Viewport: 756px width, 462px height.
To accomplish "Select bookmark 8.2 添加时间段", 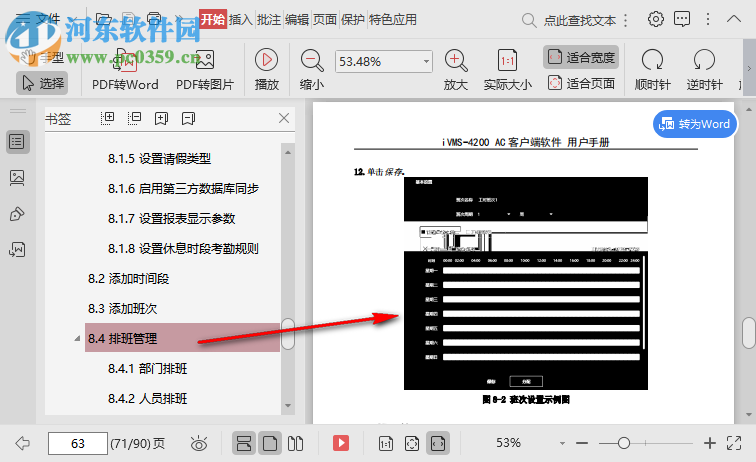I will [128, 279].
